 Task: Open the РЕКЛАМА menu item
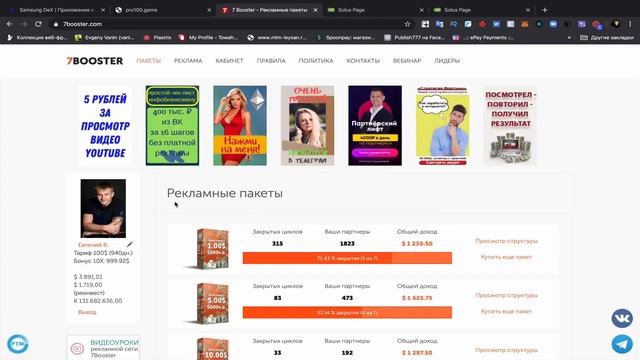pos(188,61)
